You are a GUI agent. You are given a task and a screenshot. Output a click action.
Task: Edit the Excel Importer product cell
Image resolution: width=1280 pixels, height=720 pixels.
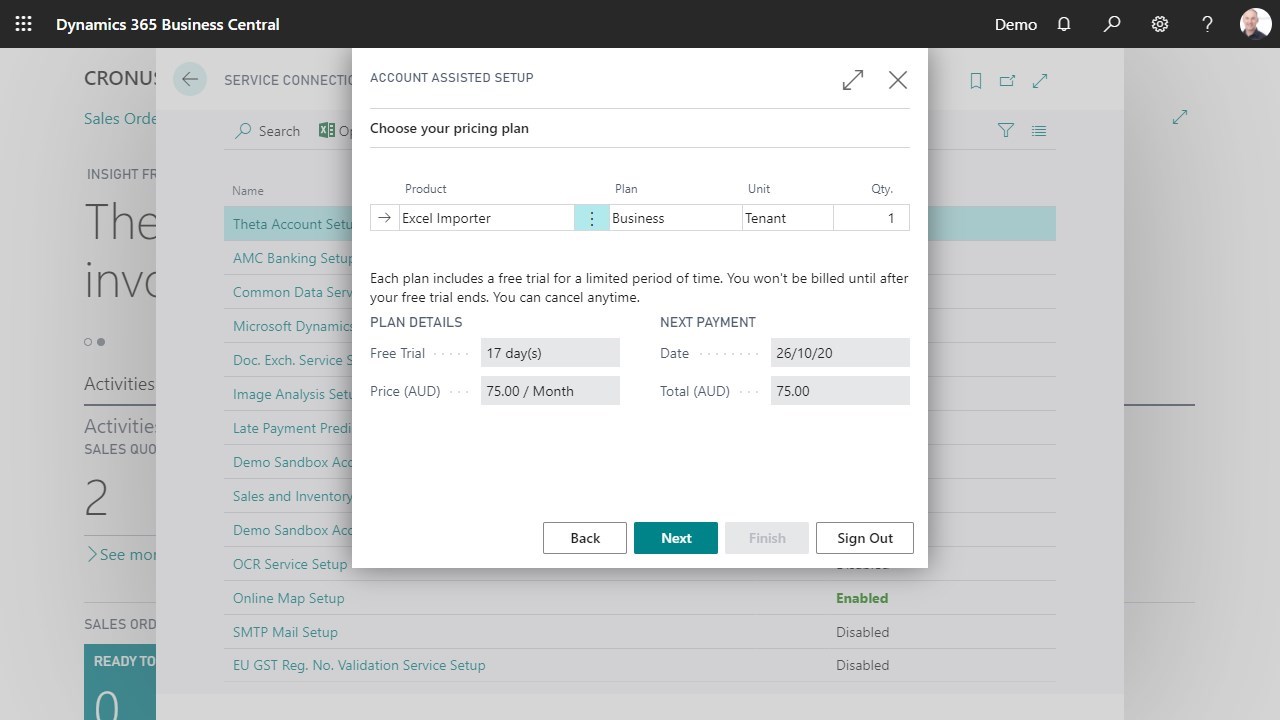pyautogui.click(x=487, y=218)
